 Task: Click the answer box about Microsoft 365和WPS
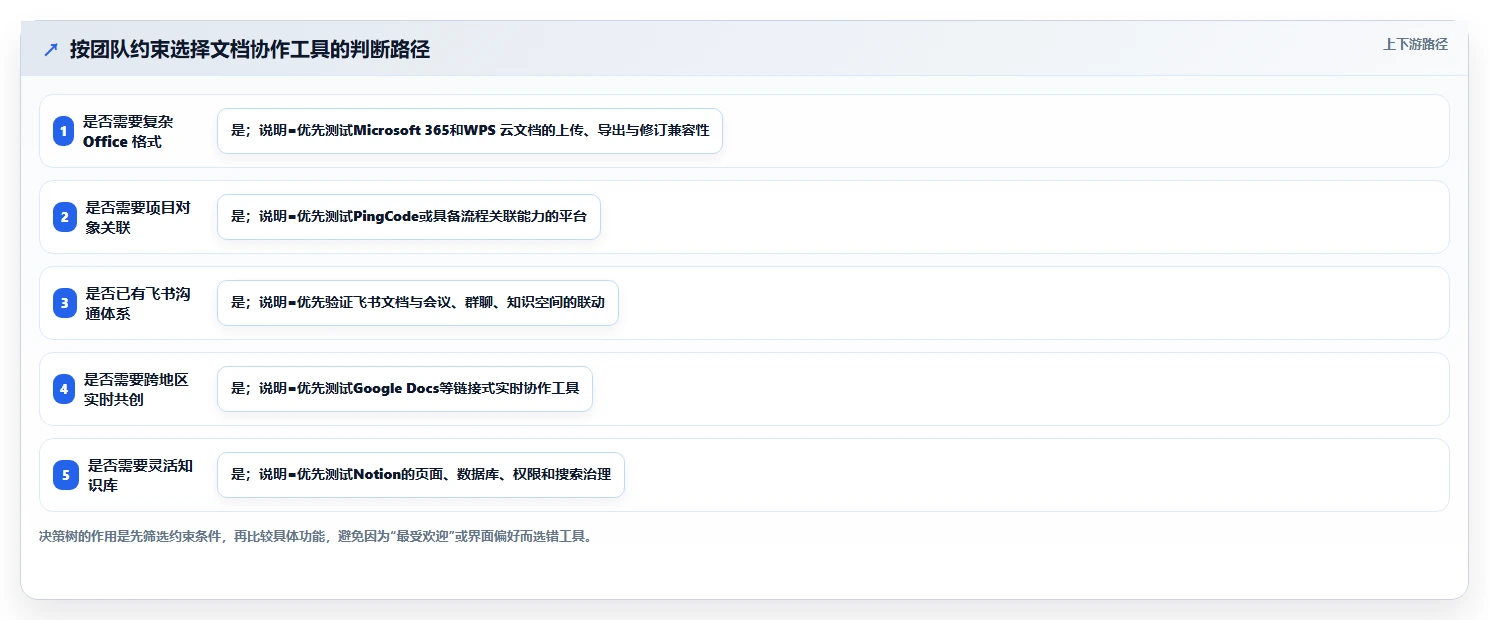point(470,131)
